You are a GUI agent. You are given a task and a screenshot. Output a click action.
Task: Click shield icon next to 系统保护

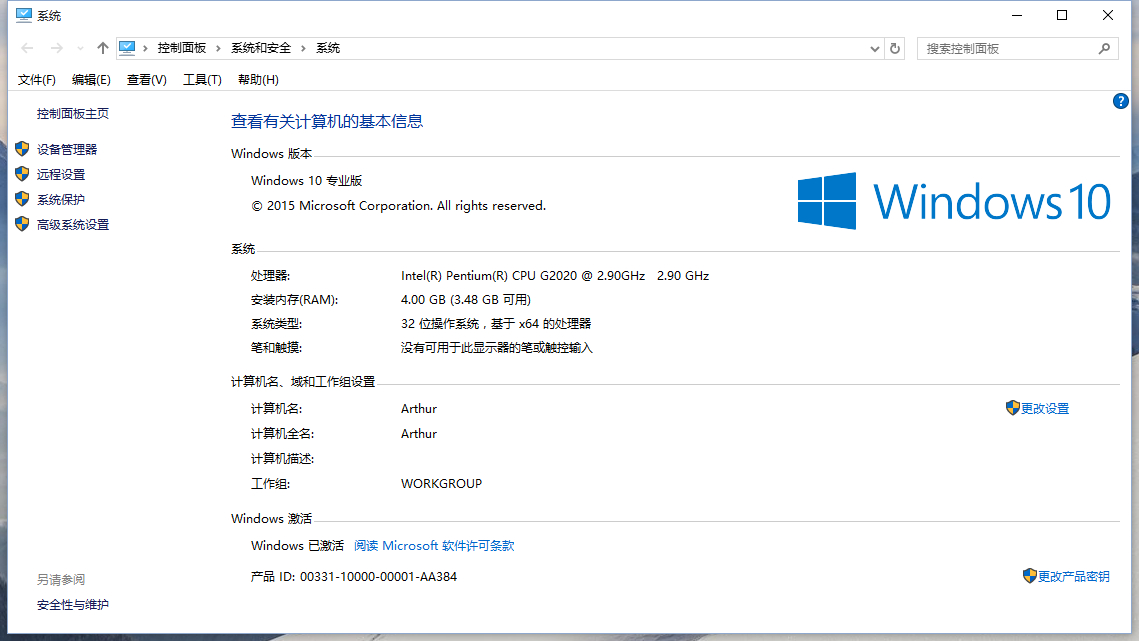(22, 199)
